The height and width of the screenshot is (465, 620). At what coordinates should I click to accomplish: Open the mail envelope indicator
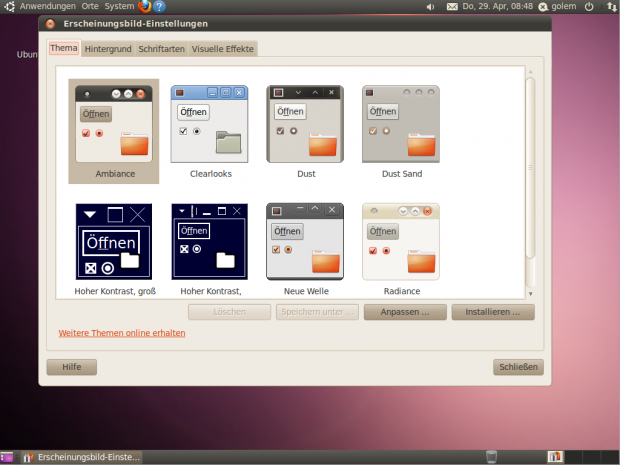[x=452, y=7]
